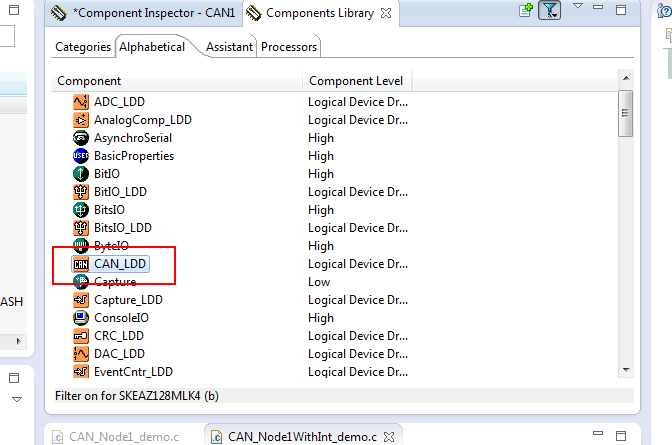Open the view menu arrow in bottom-left panel
The width and height of the screenshot is (672, 445).
pyautogui.click(x=16, y=400)
